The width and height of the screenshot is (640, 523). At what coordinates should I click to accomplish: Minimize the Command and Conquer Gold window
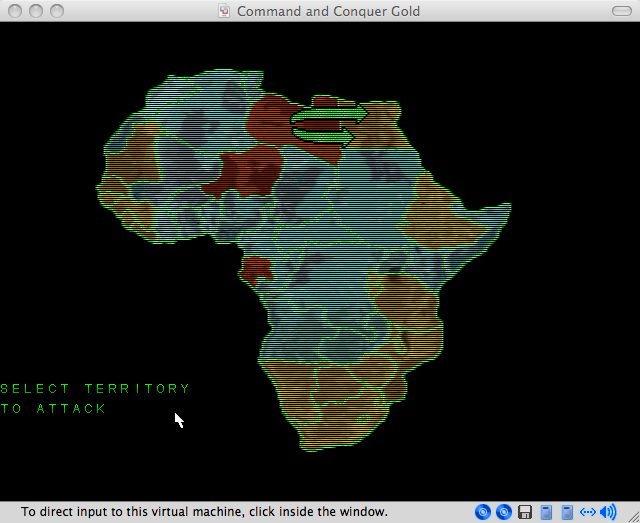[x=36, y=11]
